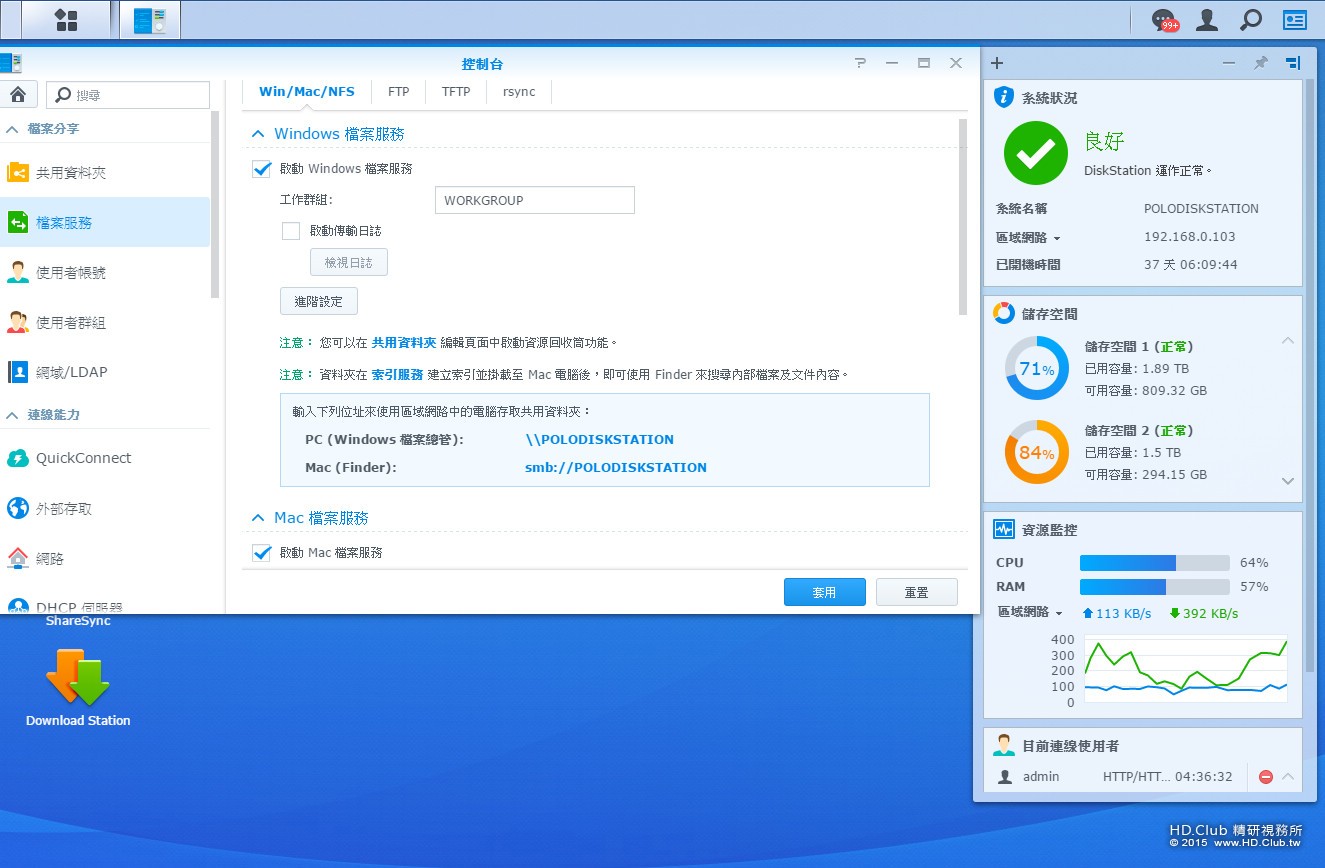The image size is (1325, 868).
Task: Add a widget with the plus icon
Action: point(997,63)
